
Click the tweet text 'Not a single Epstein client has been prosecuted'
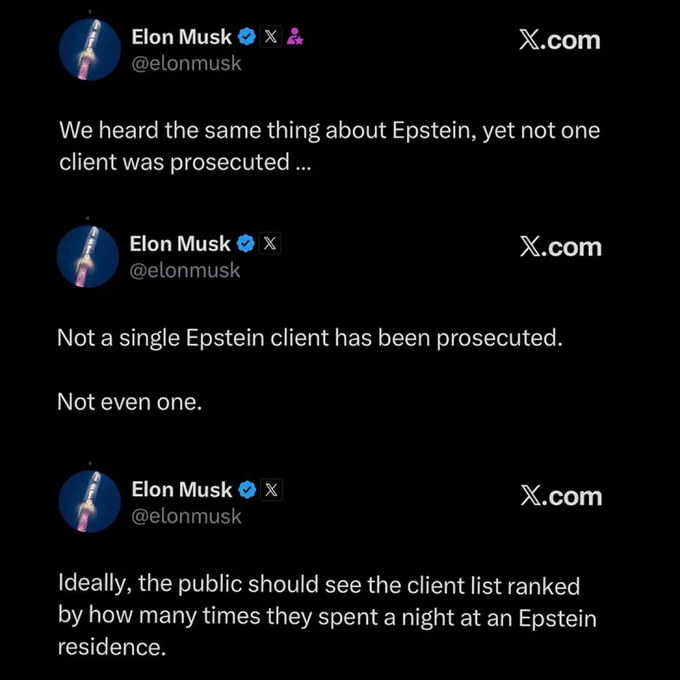point(310,338)
